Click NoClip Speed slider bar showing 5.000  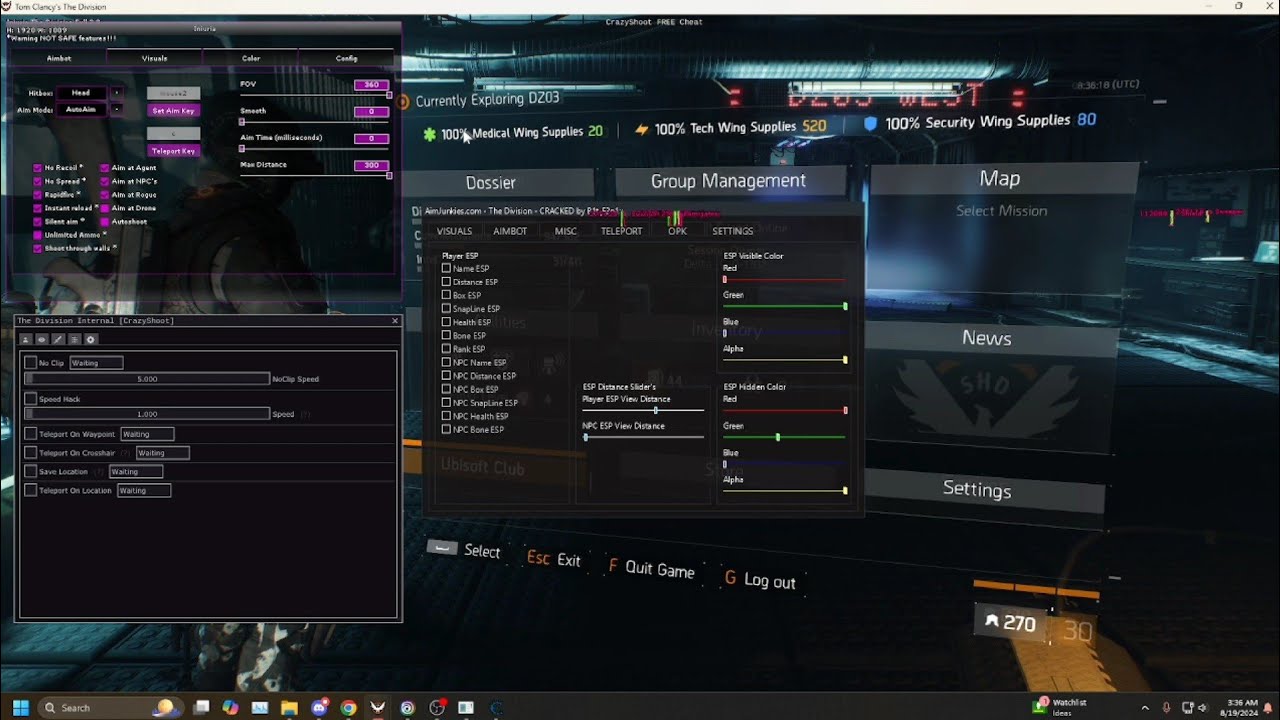pyautogui.click(x=147, y=379)
